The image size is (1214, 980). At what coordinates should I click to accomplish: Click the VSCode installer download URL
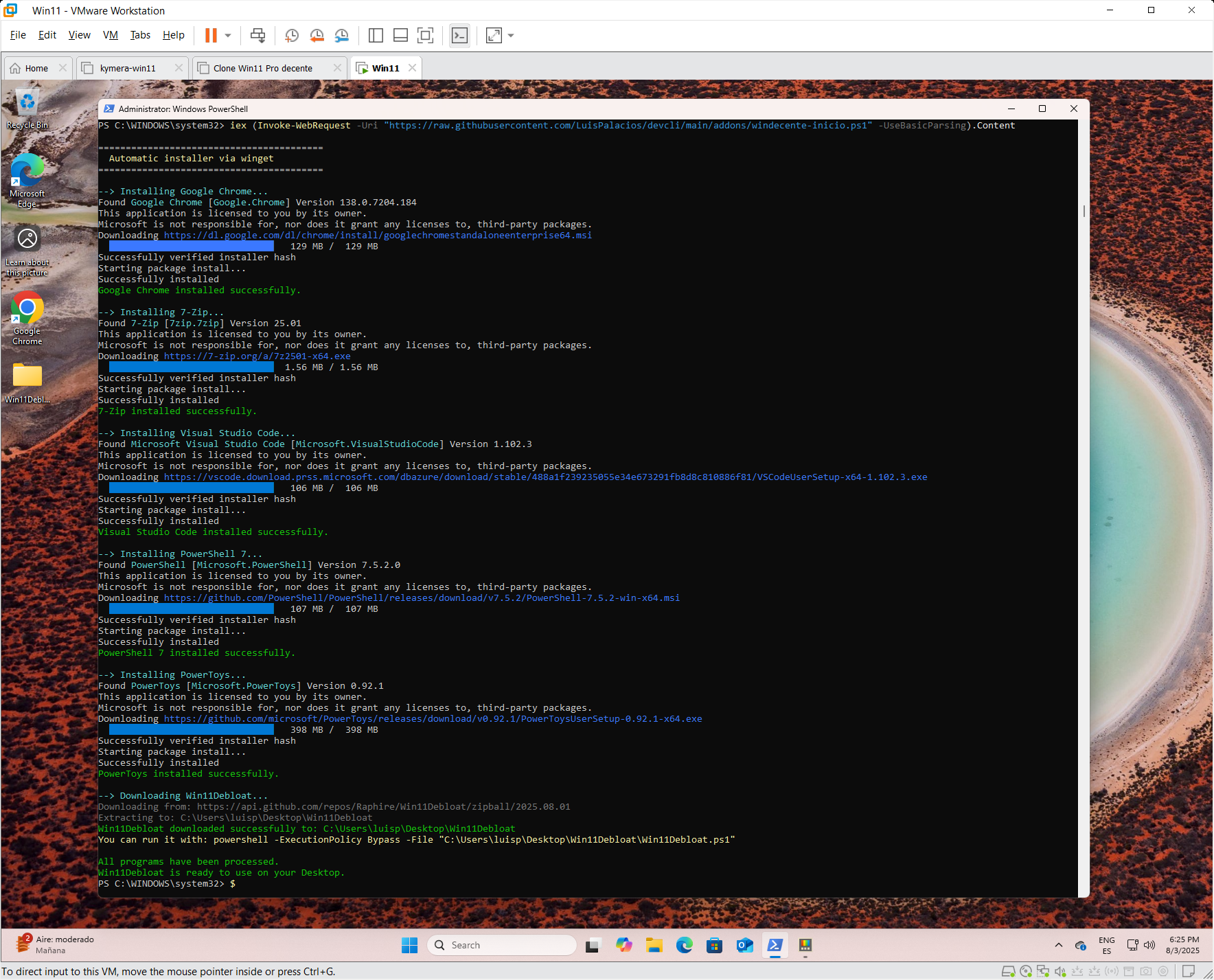(545, 477)
